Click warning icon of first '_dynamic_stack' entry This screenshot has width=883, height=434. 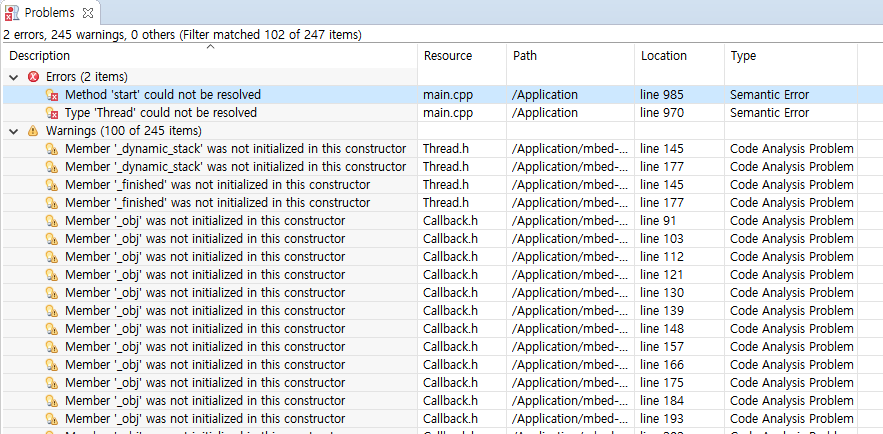point(52,149)
